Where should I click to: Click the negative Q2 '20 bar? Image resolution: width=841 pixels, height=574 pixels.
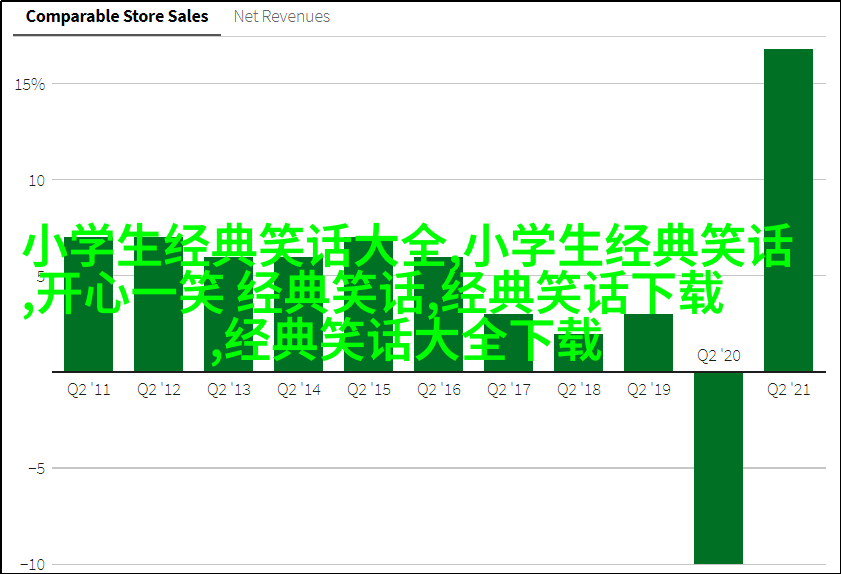point(718,467)
